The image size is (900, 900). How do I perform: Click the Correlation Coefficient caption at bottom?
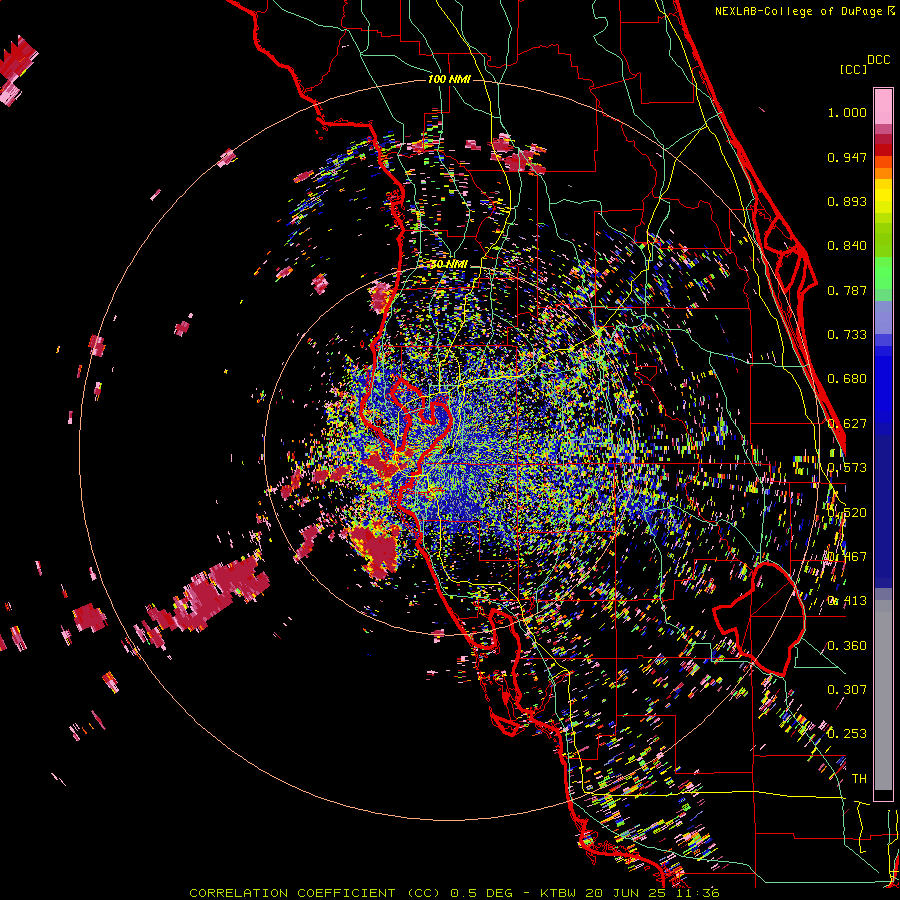point(454,893)
